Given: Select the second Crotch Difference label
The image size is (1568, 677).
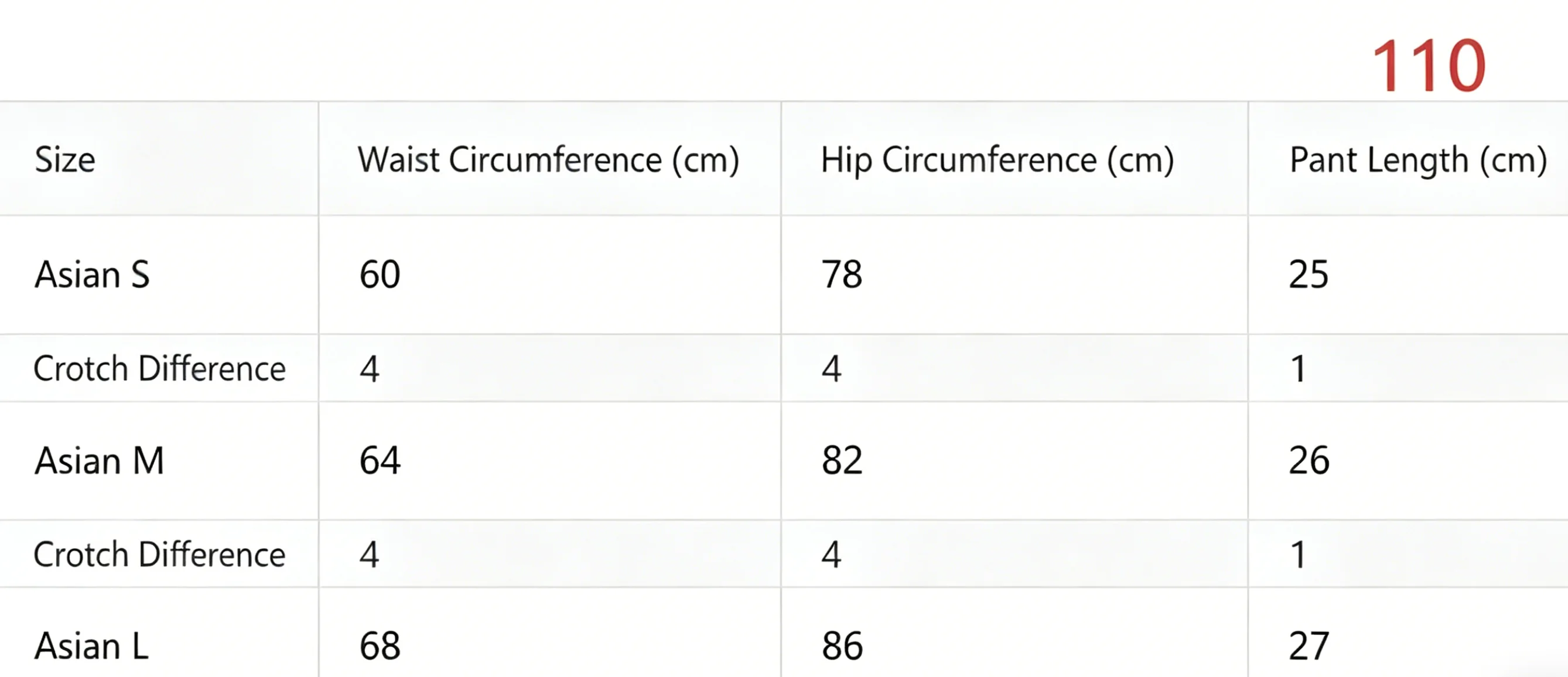Looking at the screenshot, I should pos(159,554).
